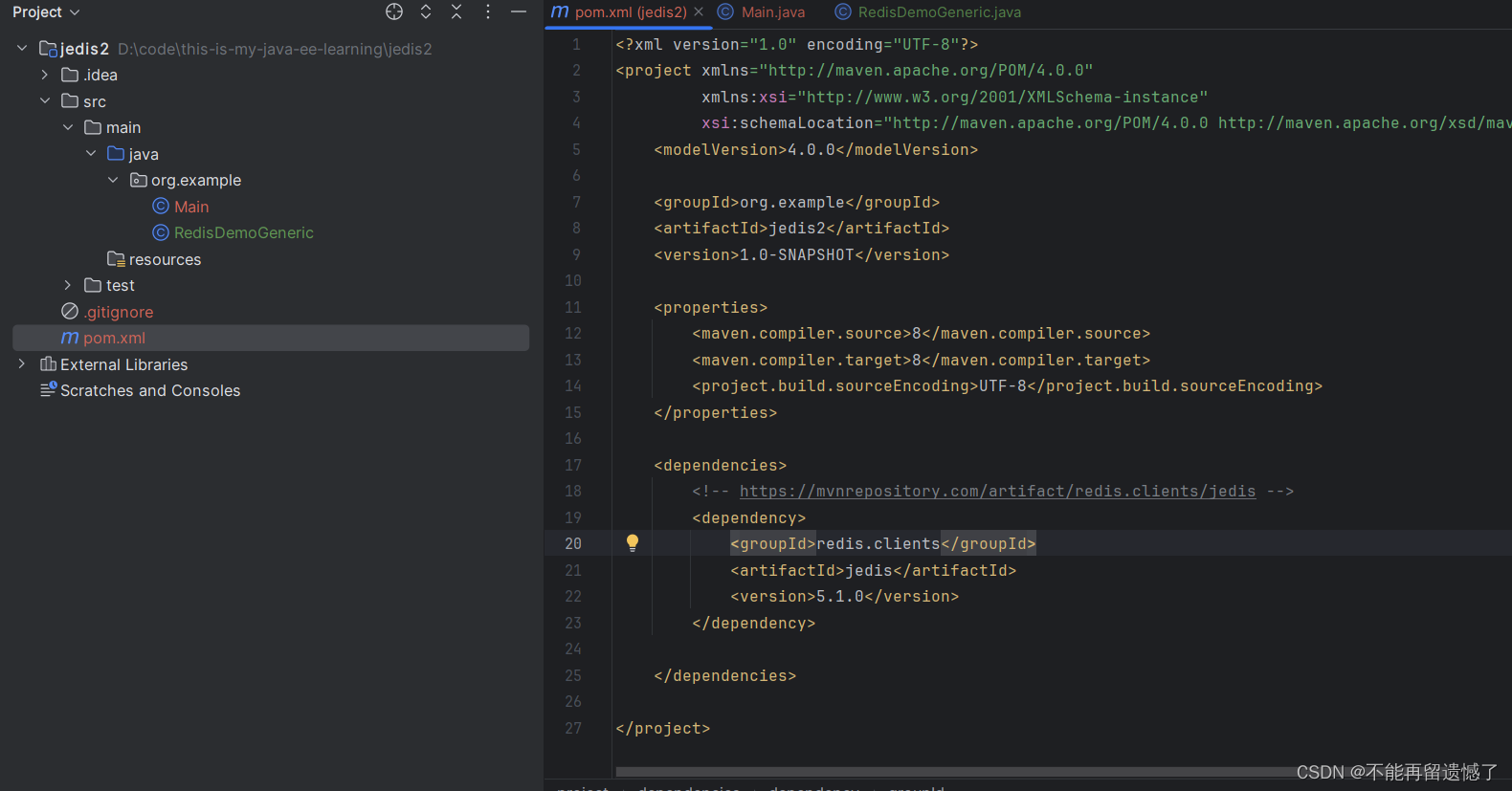The image size is (1512, 791).
Task: Switch to the pom.xml (jedis2) tab
Action: [631, 12]
